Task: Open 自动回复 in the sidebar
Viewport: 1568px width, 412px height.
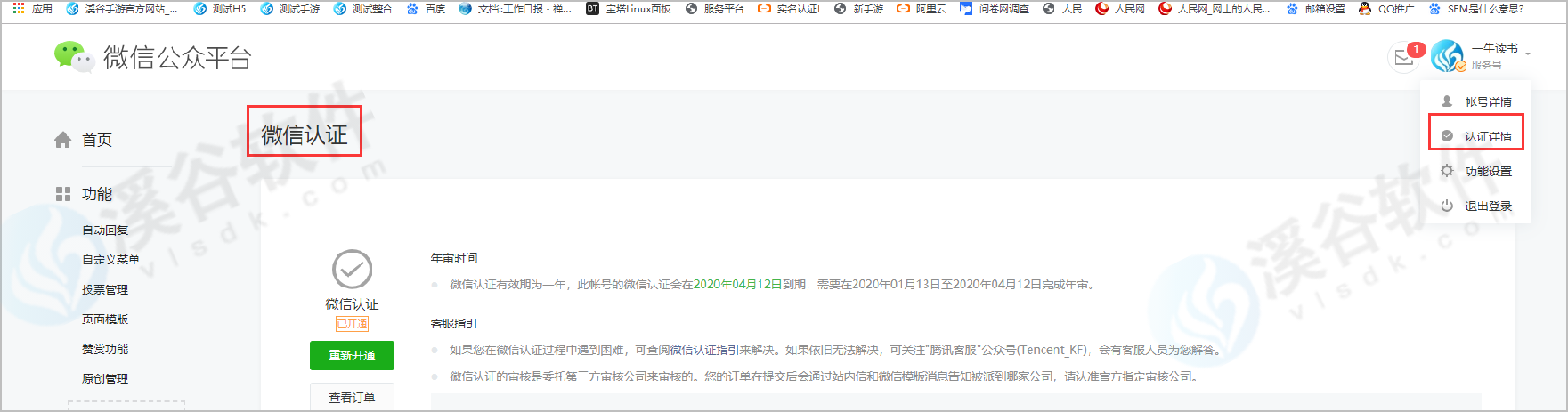Action: pyautogui.click(x=105, y=230)
